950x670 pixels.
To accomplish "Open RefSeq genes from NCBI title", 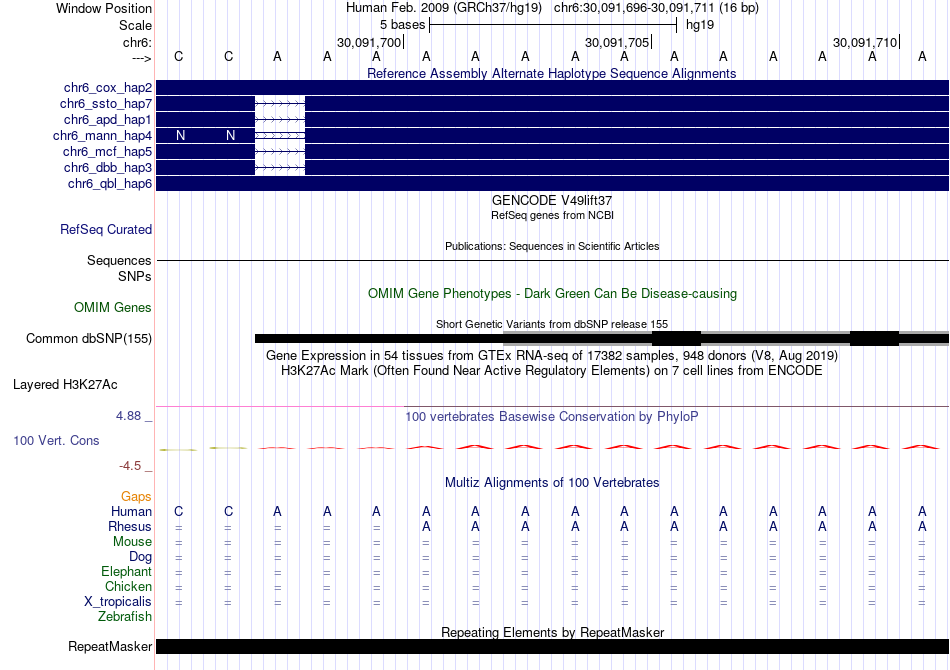I will [x=552, y=215].
